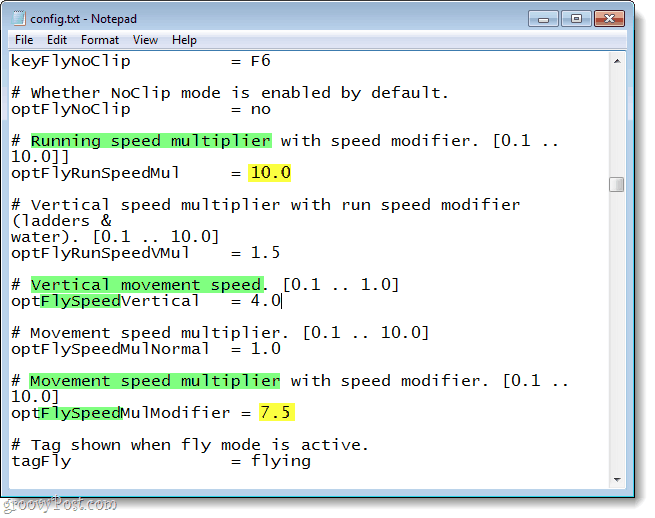Open the View menu
655x518 pixels.
pyautogui.click(x=145, y=40)
